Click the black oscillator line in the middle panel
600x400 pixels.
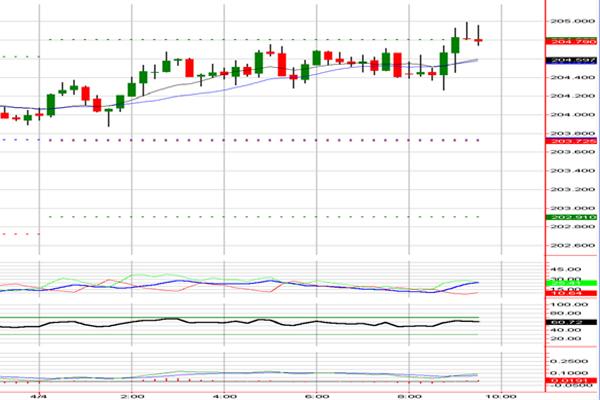(239, 322)
